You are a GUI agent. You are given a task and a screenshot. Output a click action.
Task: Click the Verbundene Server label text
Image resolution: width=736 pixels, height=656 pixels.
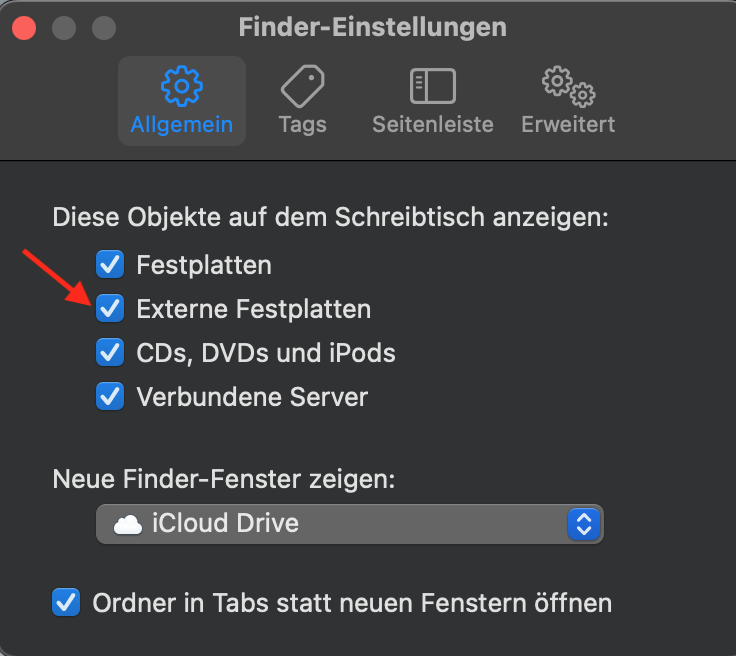[252, 397]
